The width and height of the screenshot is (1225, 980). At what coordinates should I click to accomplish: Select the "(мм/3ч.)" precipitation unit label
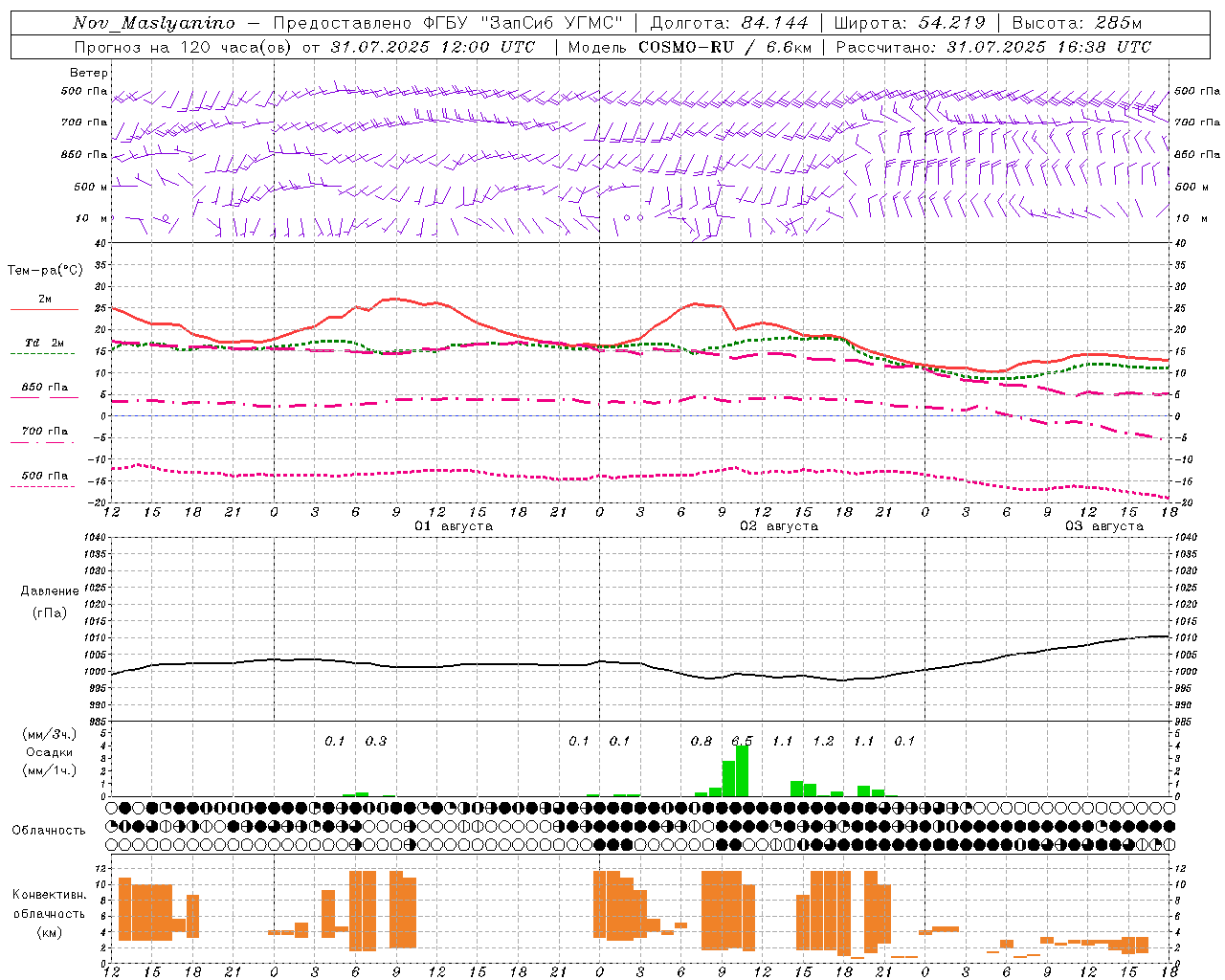(x=50, y=734)
